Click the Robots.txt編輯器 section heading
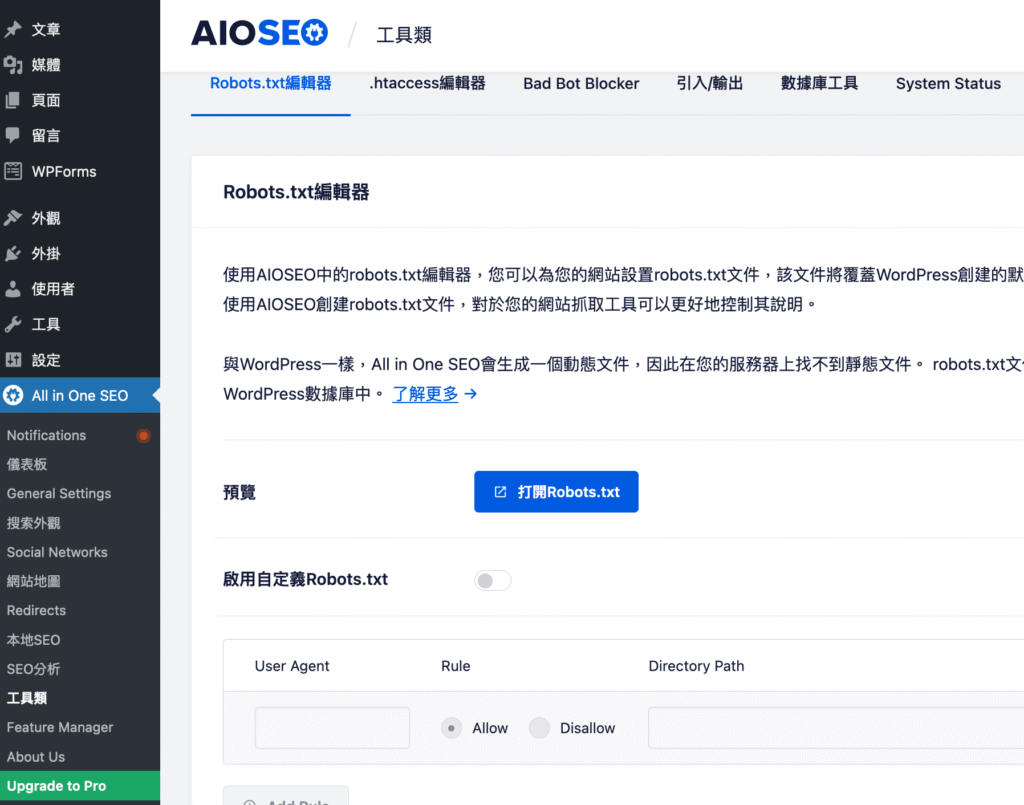Screen dimensions: 1024x805 coord(296,192)
